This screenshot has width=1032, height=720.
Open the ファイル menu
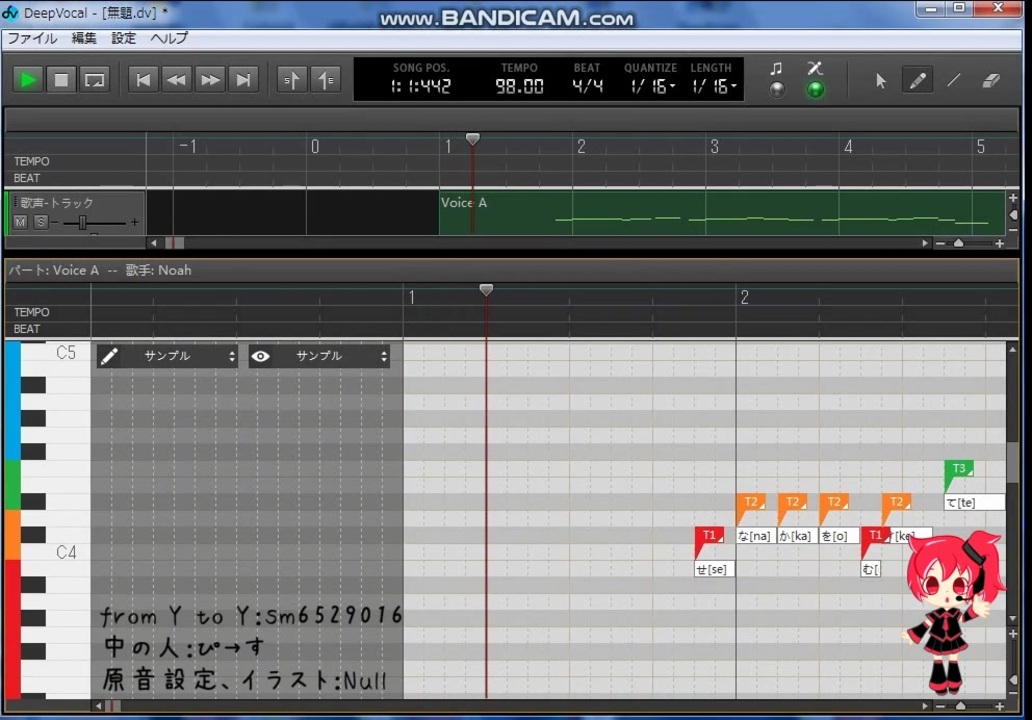pyautogui.click(x=32, y=38)
